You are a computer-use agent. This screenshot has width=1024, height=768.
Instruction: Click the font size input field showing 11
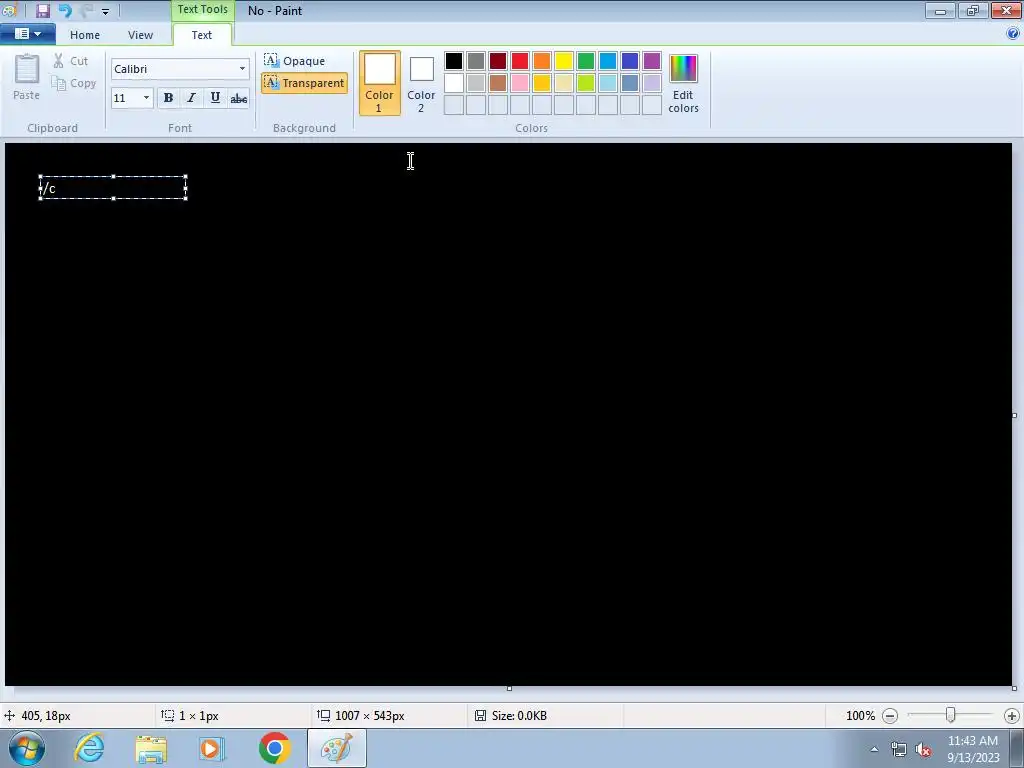tap(125, 98)
